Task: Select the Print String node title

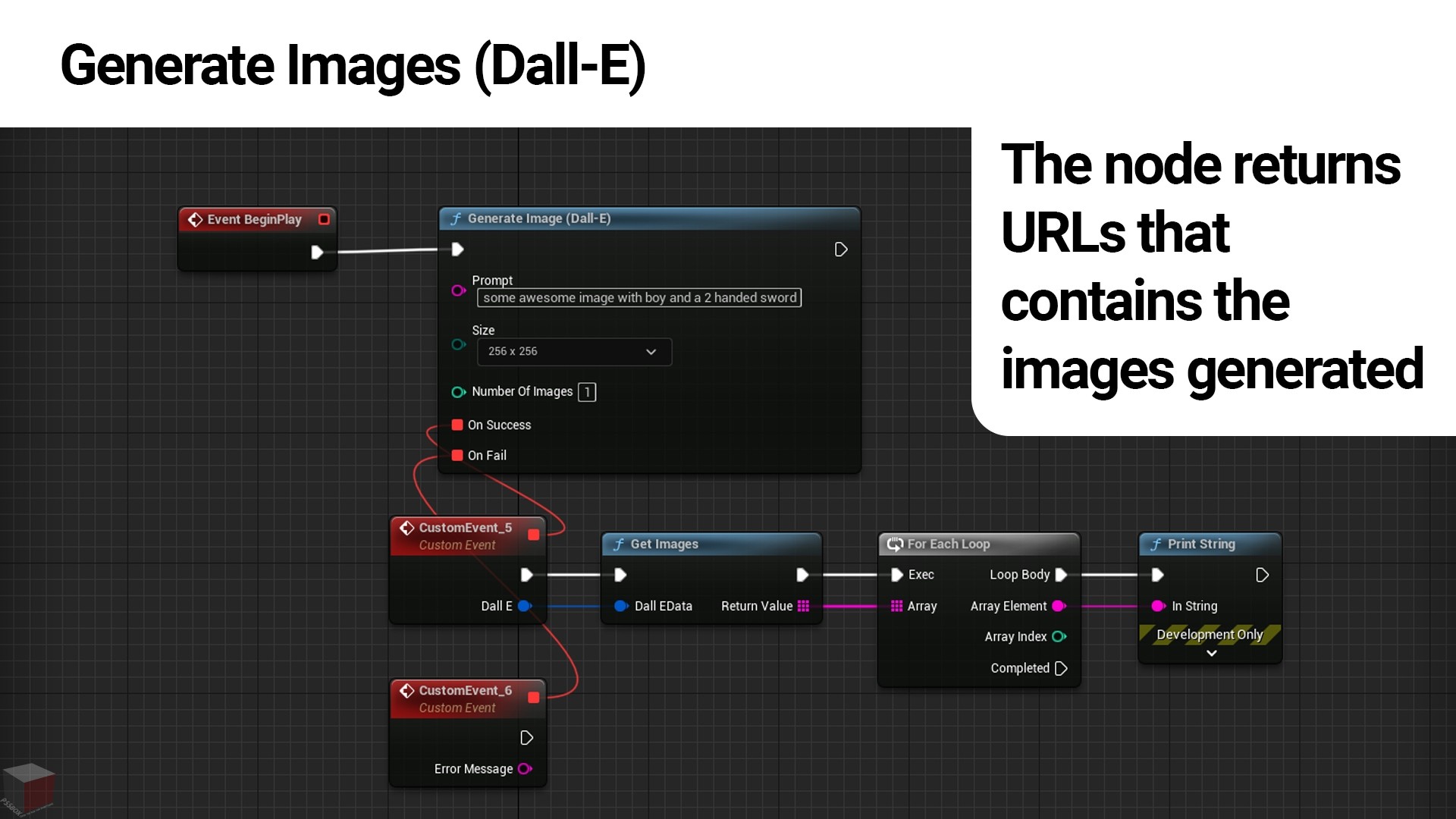Action: 1201,544
